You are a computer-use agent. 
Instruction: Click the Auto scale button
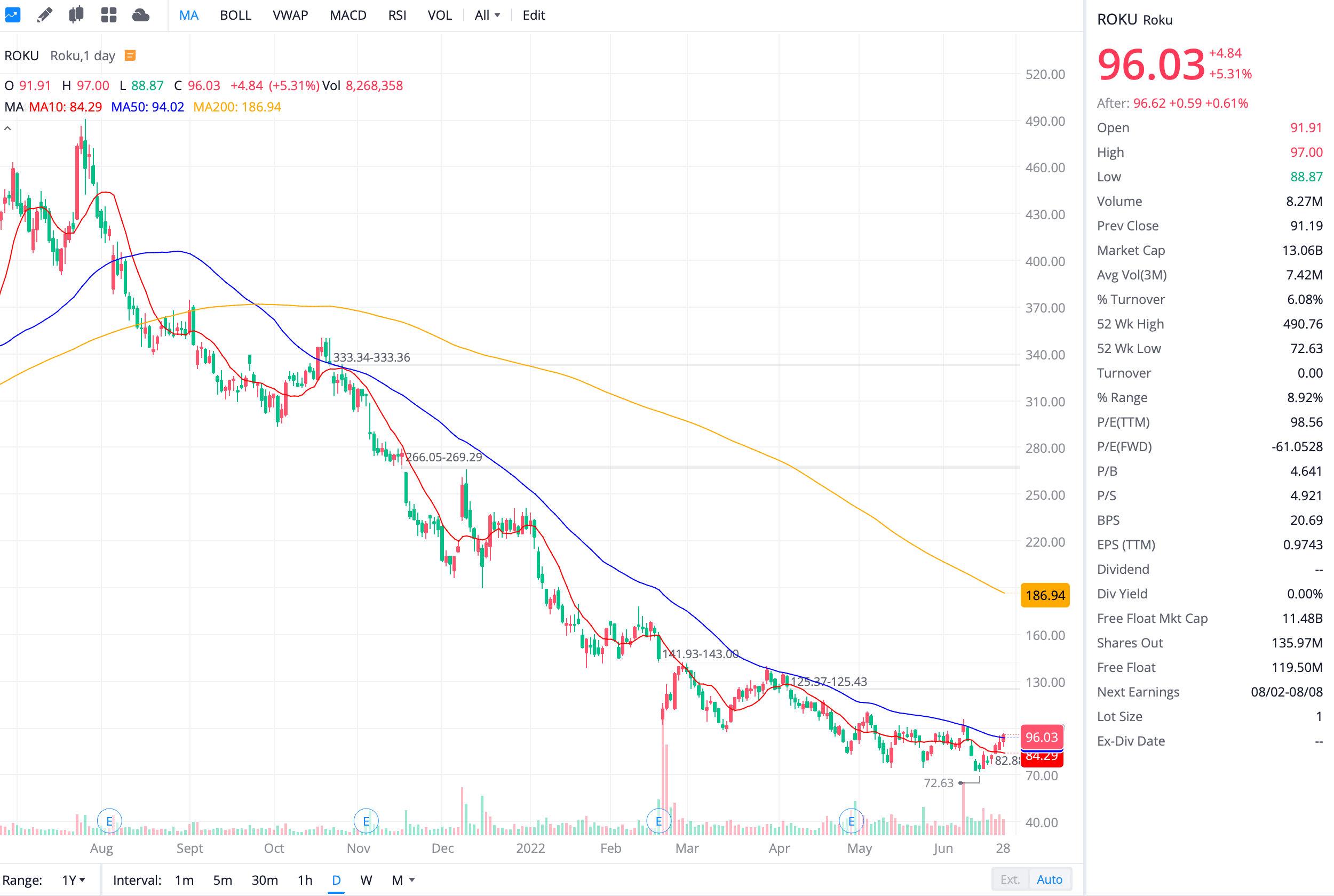pyautogui.click(x=1050, y=879)
